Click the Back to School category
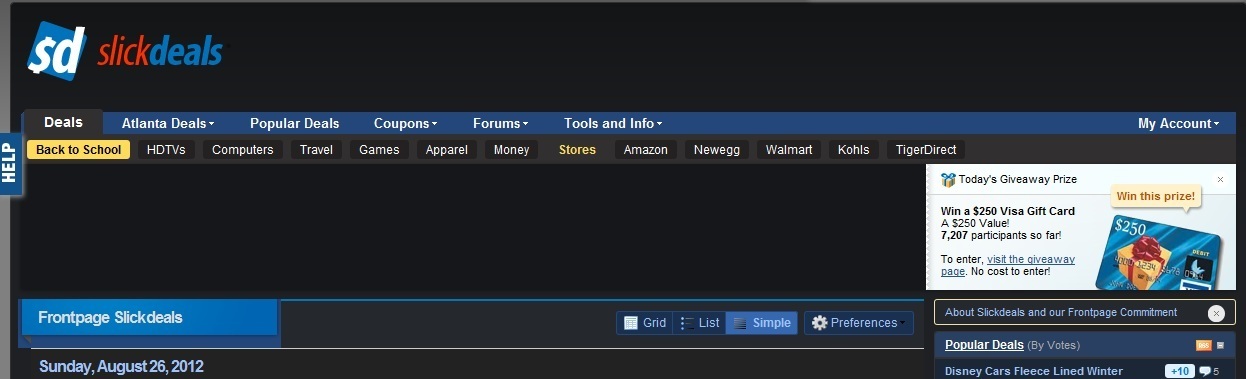This screenshot has width=1246, height=379. coord(78,150)
